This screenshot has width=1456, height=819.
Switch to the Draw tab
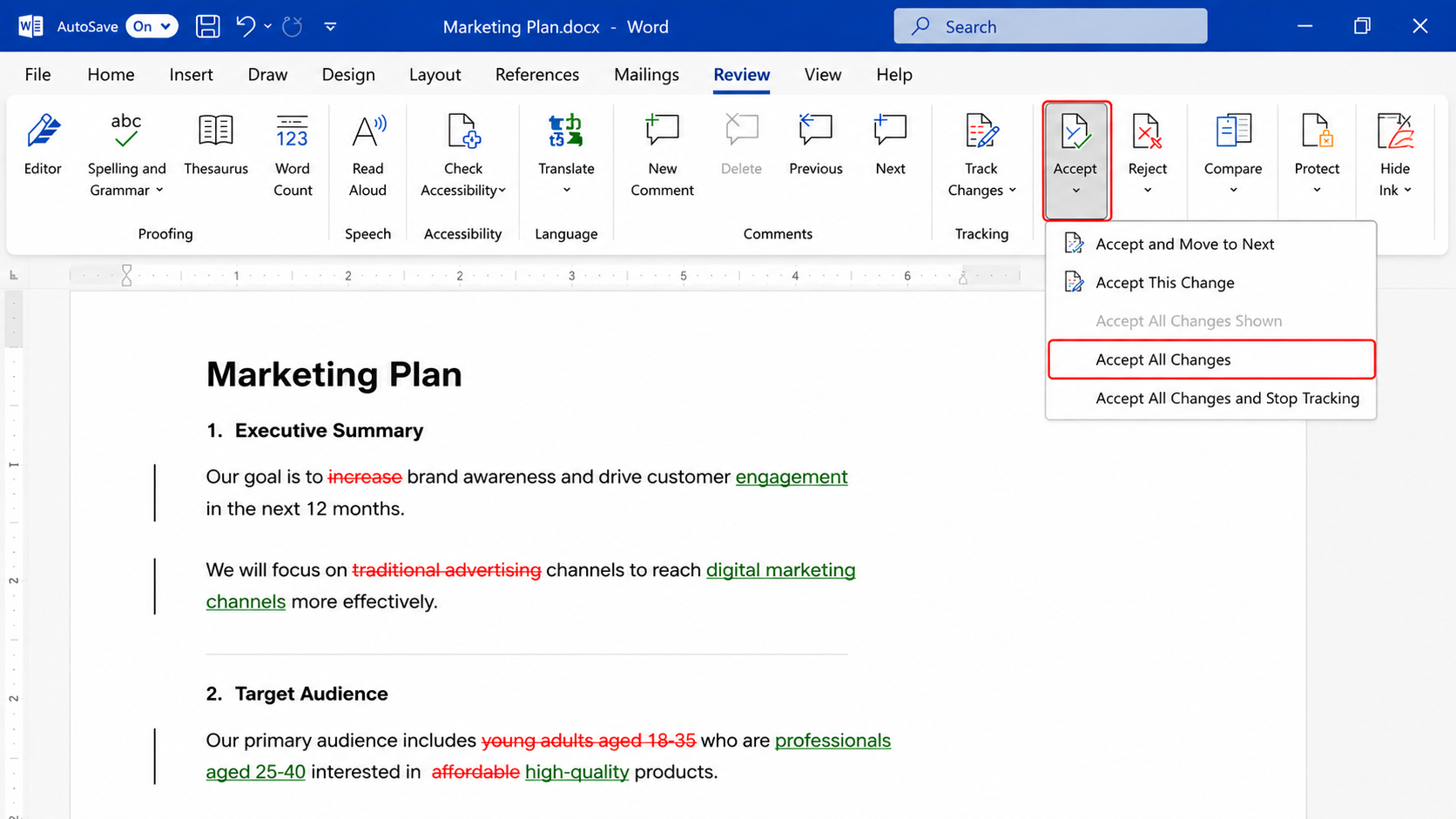tap(267, 75)
